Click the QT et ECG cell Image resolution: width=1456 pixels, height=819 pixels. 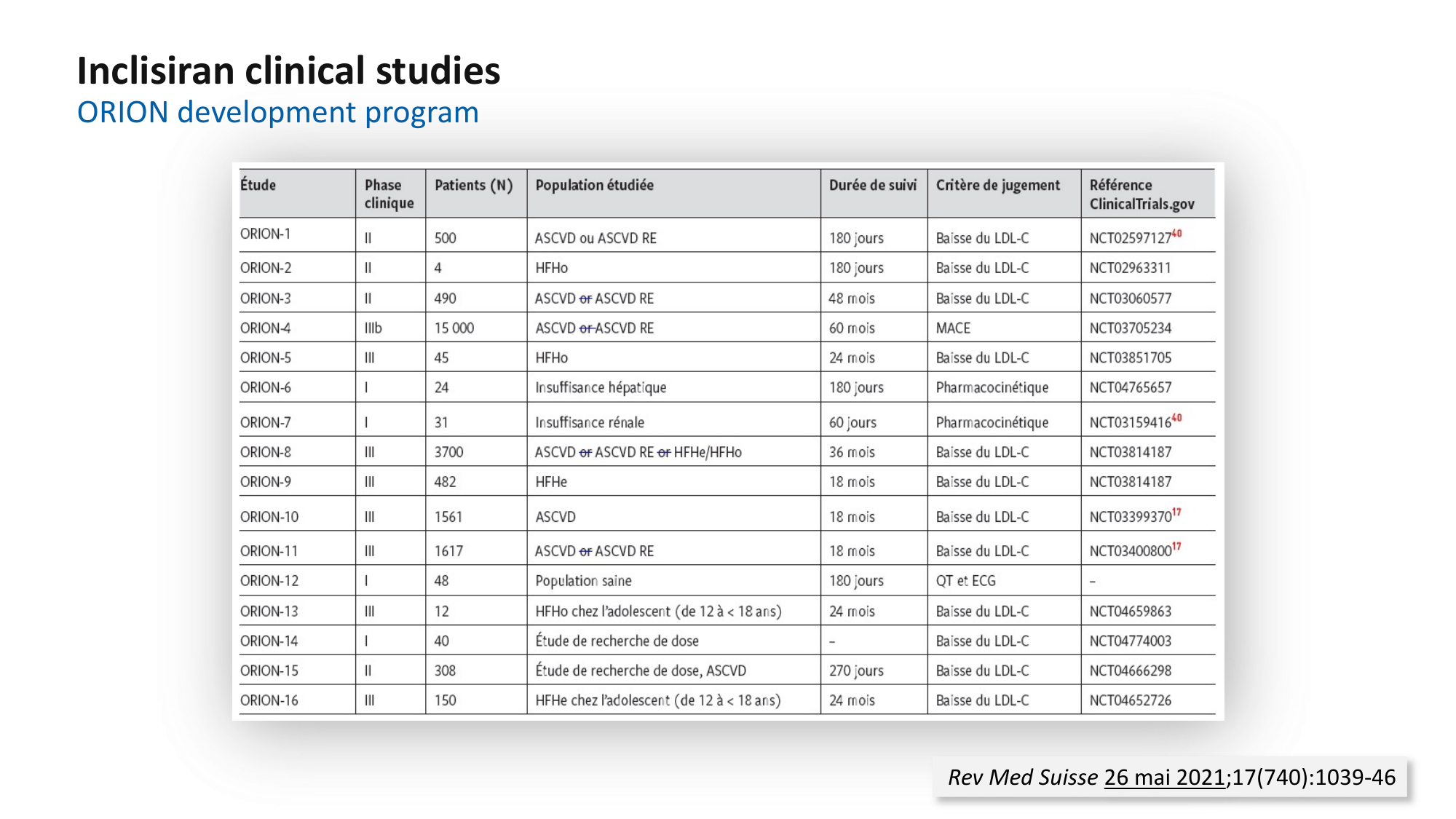(965, 581)
